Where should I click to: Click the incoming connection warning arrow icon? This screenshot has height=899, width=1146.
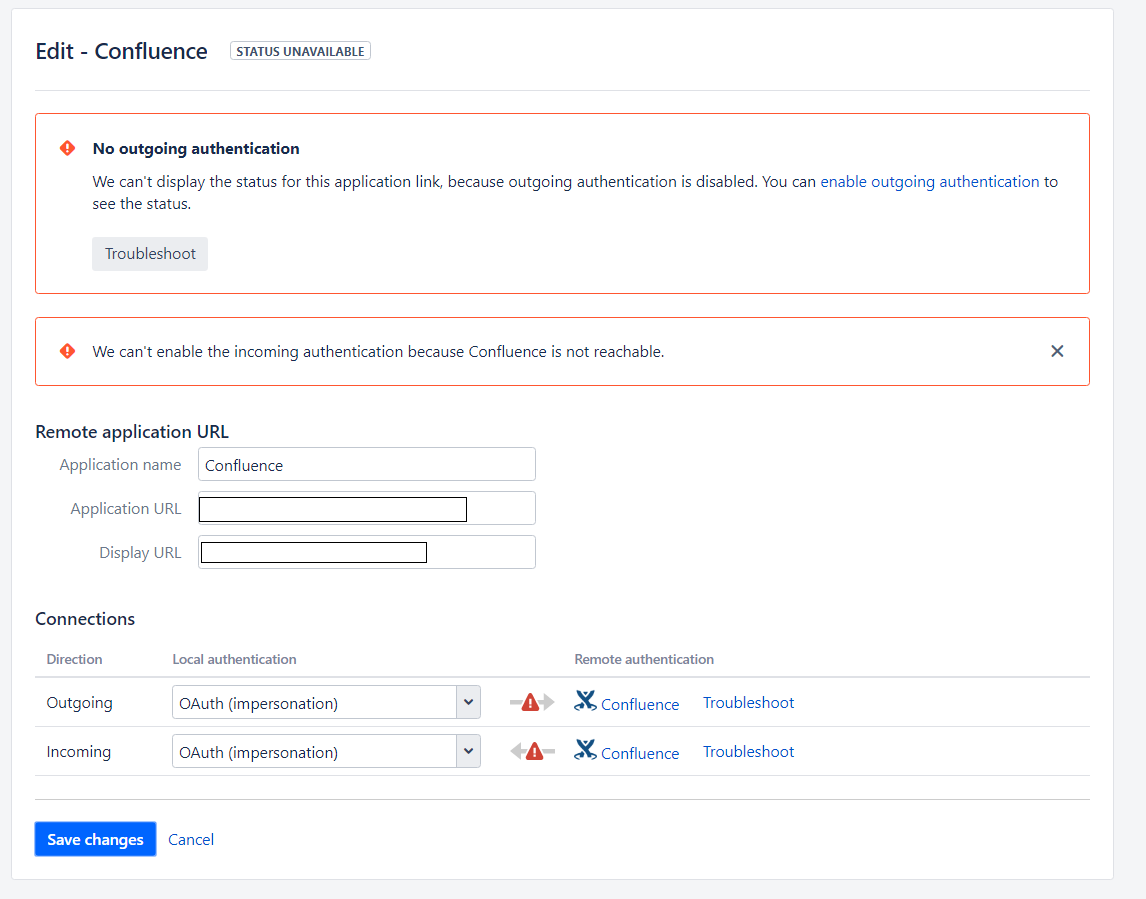coord(532,751)
